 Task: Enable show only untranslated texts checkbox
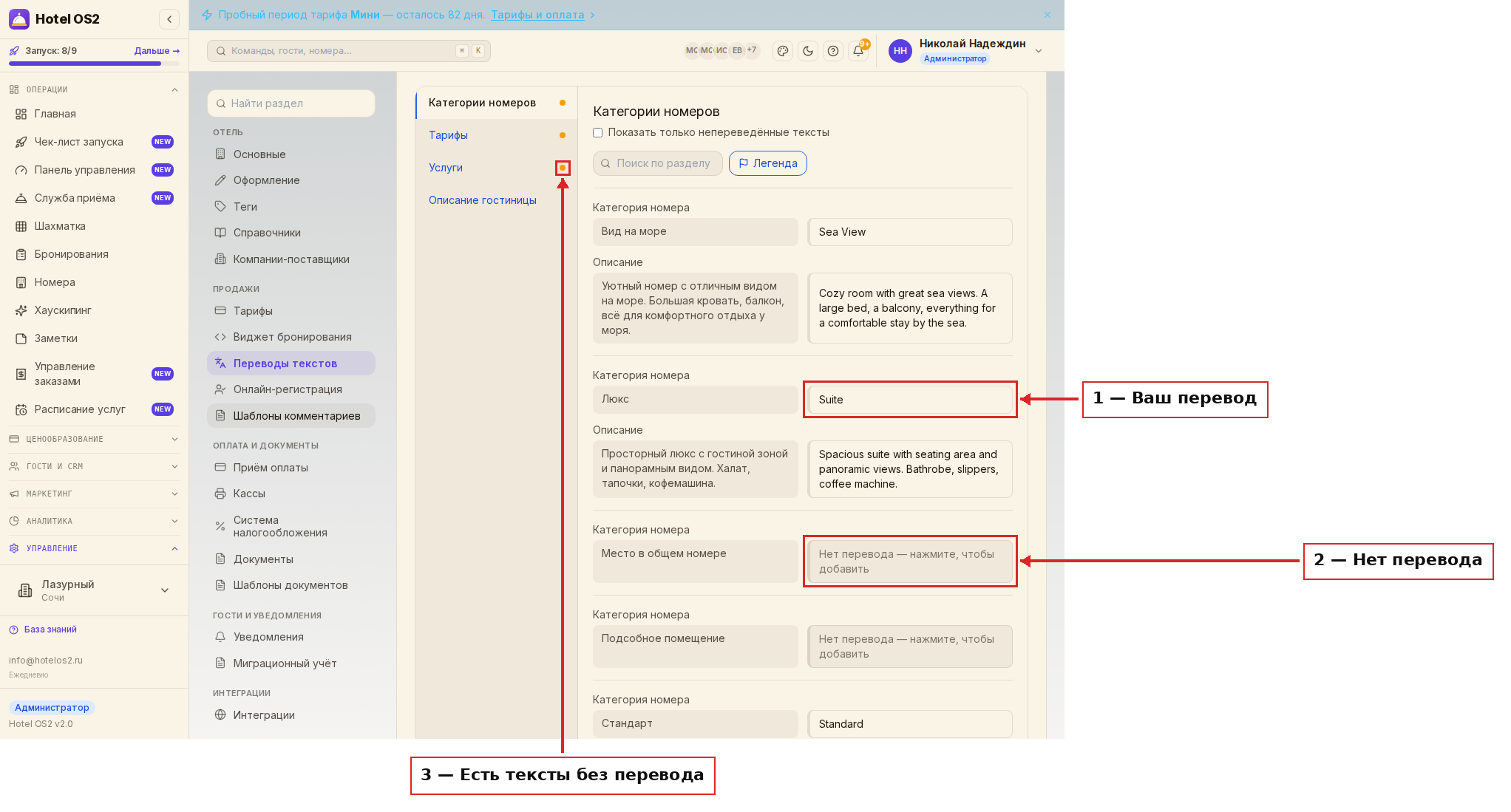[597, 133]
